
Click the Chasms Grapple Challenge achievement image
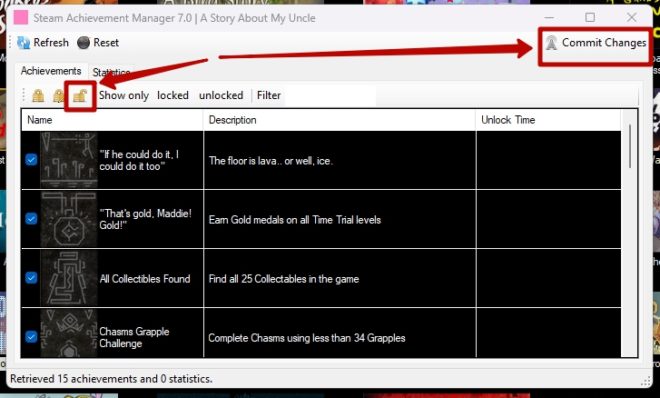pos(69,333)
